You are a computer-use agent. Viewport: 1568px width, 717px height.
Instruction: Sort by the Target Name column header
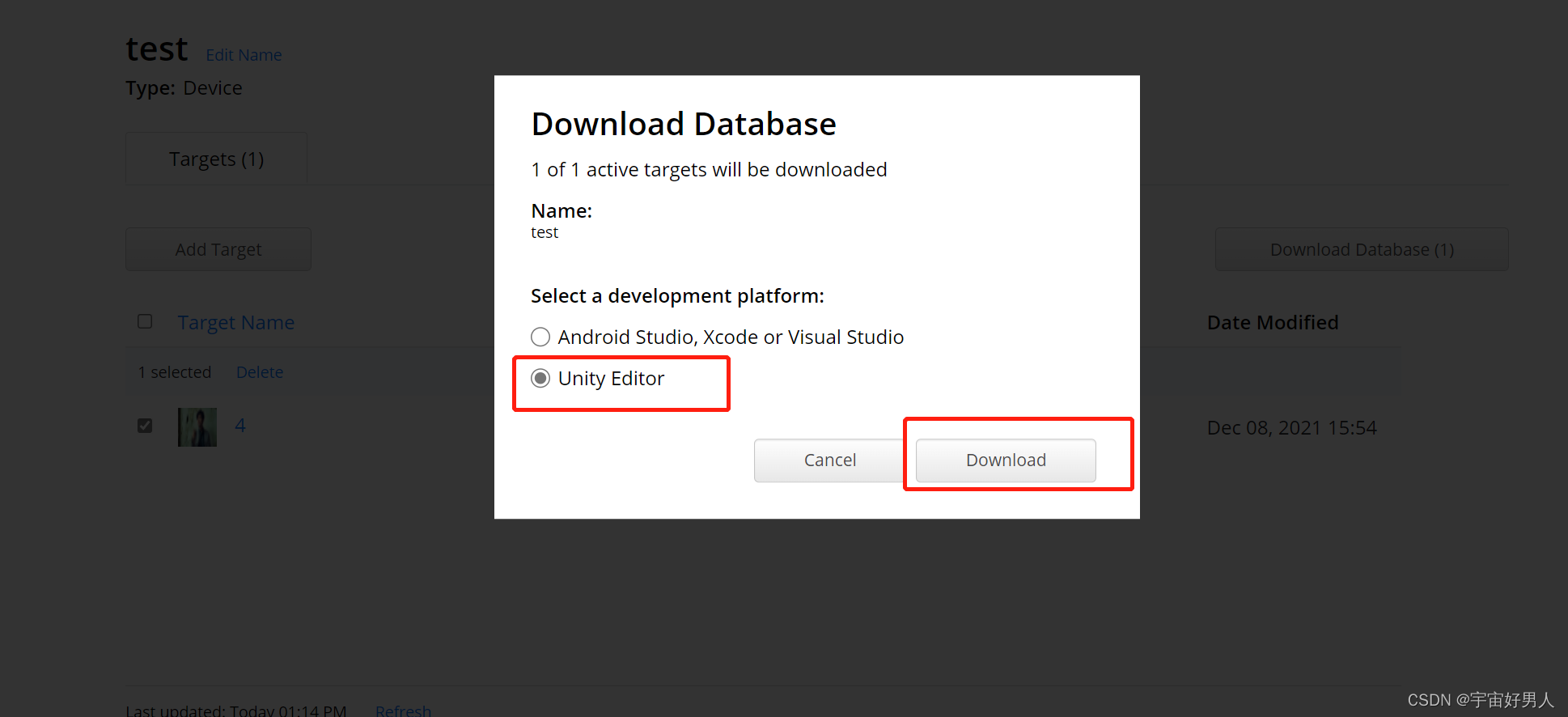236,322
